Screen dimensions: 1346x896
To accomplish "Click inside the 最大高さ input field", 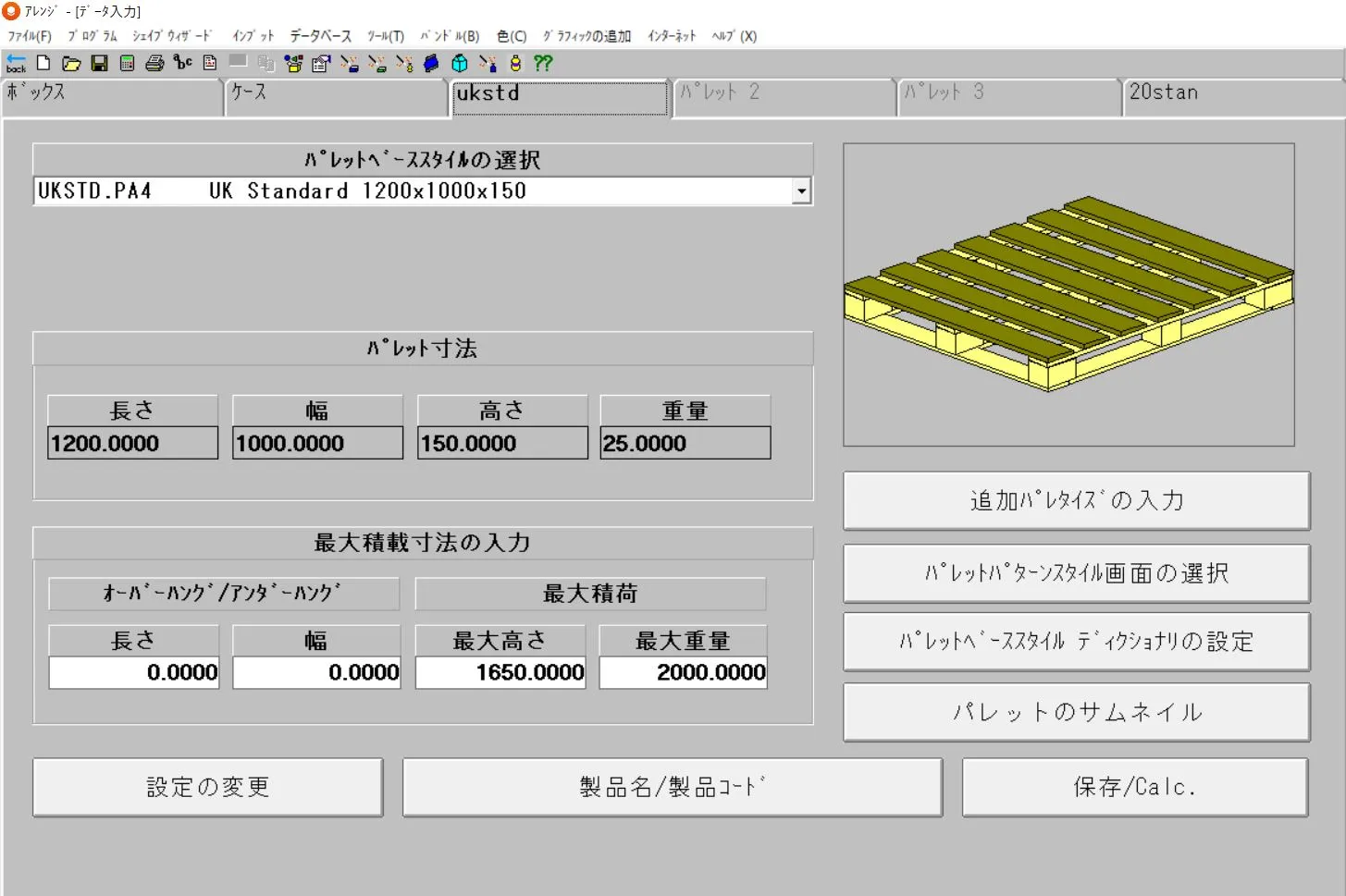I will click(500, 672).
